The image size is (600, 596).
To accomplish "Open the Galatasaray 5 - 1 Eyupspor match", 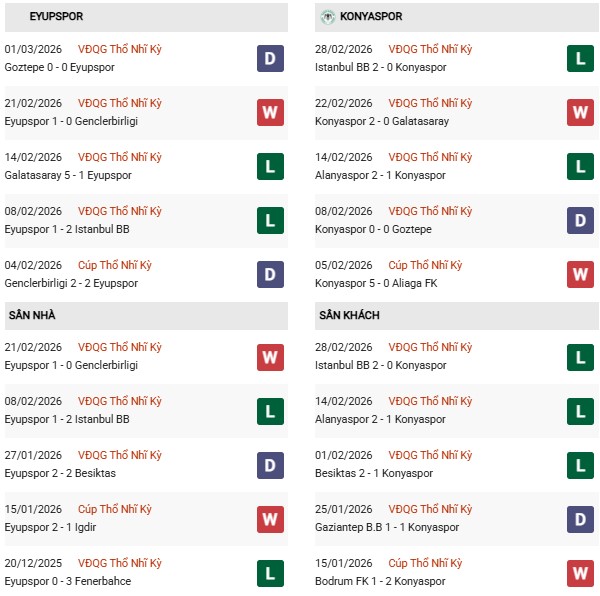I will (68, 175).
